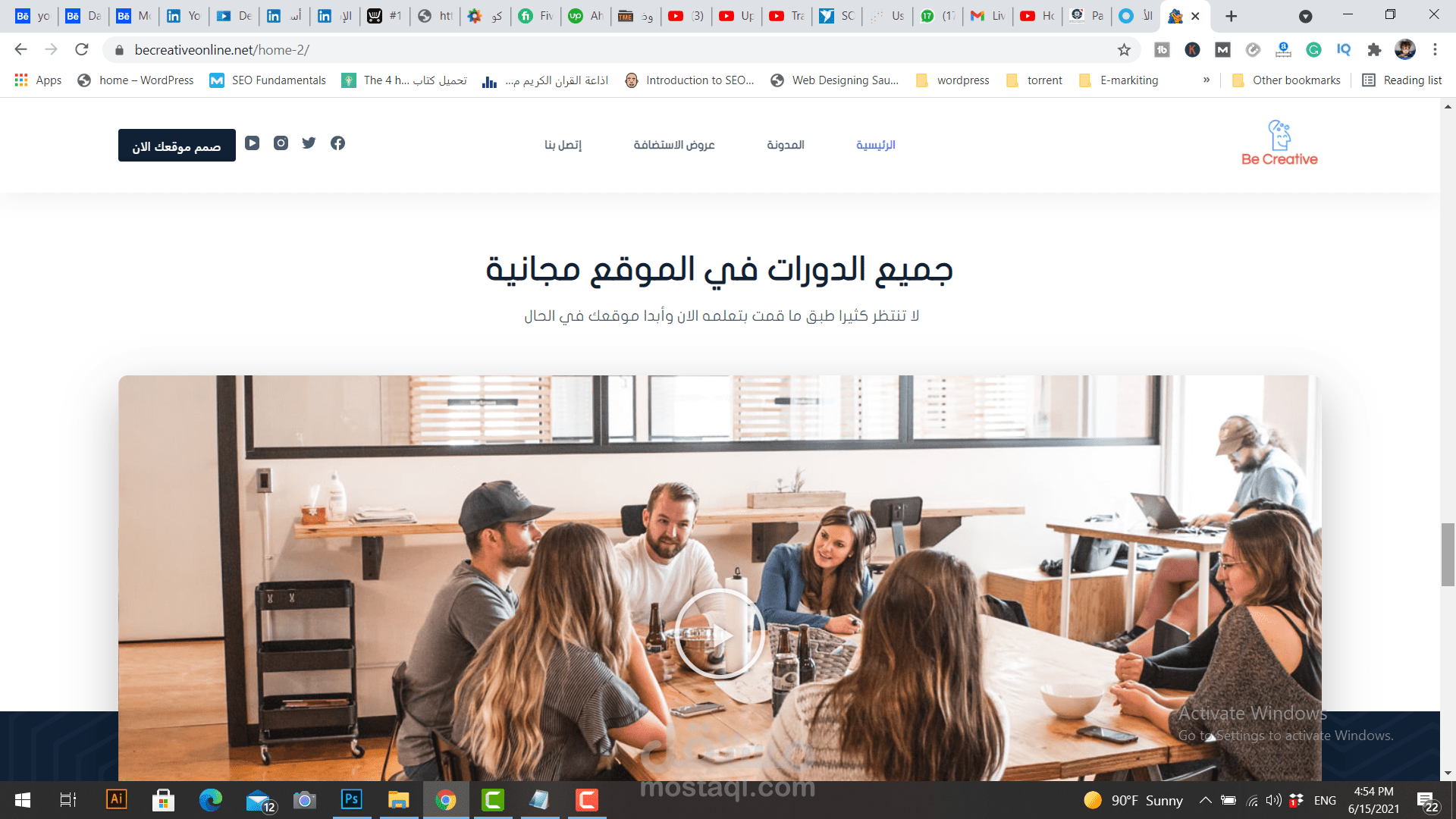Open the website's YouTube icon link
The height and width of the screenshot is (819, 1456).
pyautogui.click(x=253, y=143)
